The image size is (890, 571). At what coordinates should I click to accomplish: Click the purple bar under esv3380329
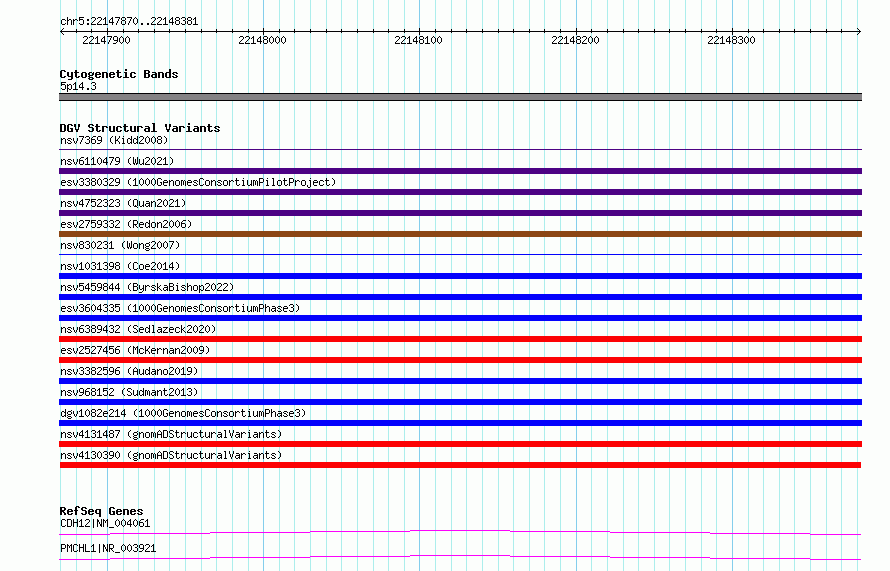coord(460,192)
